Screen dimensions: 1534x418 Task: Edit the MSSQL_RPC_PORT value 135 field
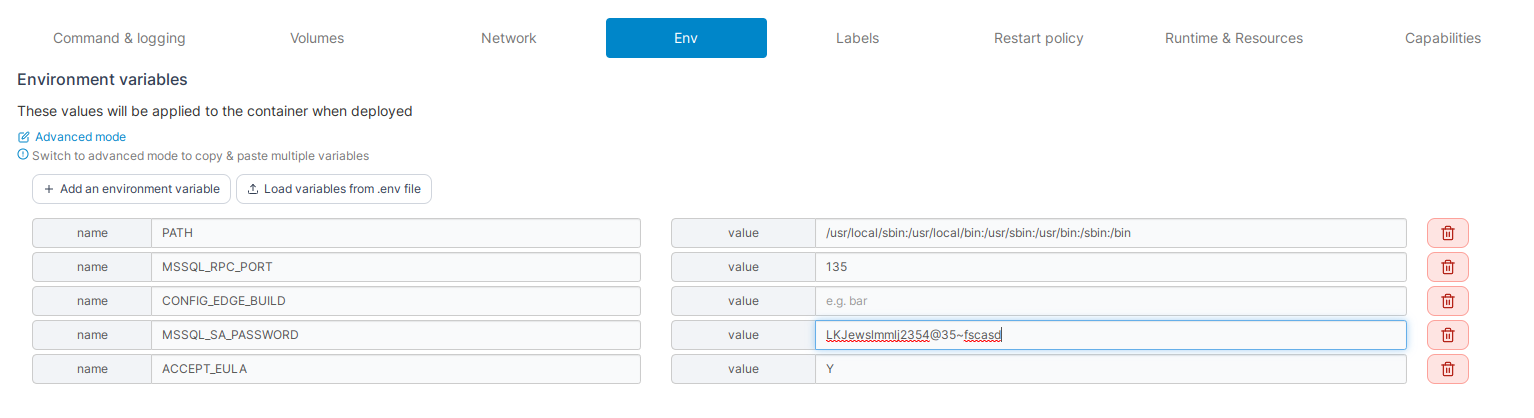(x=1110, y=267)
